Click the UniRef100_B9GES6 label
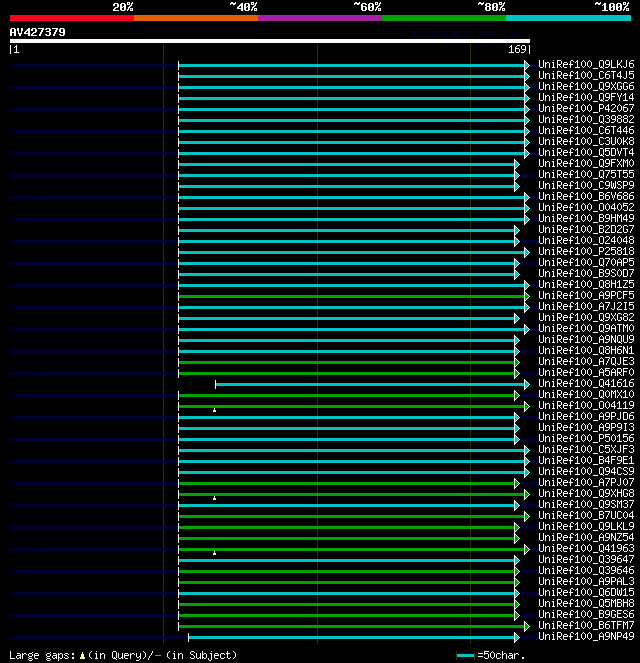This screenshot has width=640, height=663. click(x=586, y=614)
